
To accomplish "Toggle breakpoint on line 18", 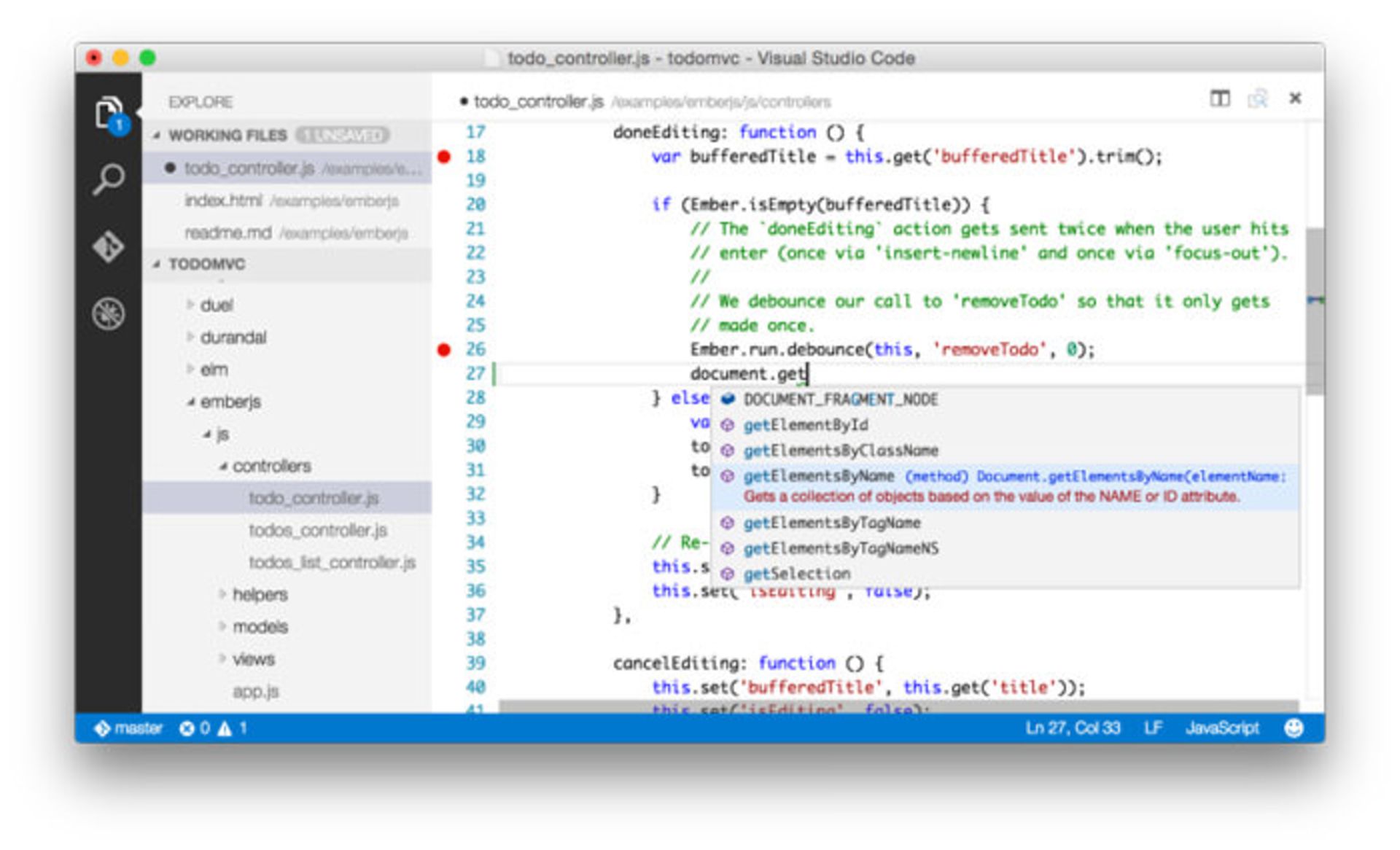I will (x=444, y=157).
